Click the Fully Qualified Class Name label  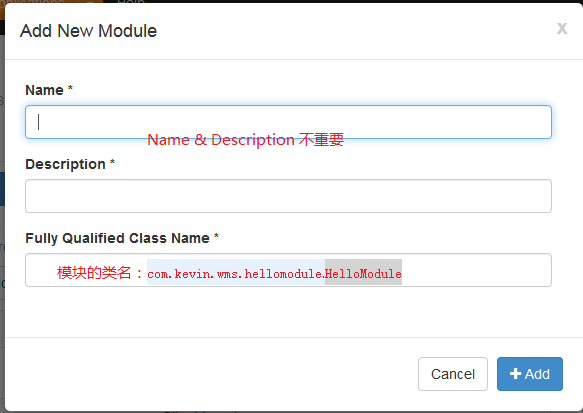pyautogui.click(x=122, y=238)
